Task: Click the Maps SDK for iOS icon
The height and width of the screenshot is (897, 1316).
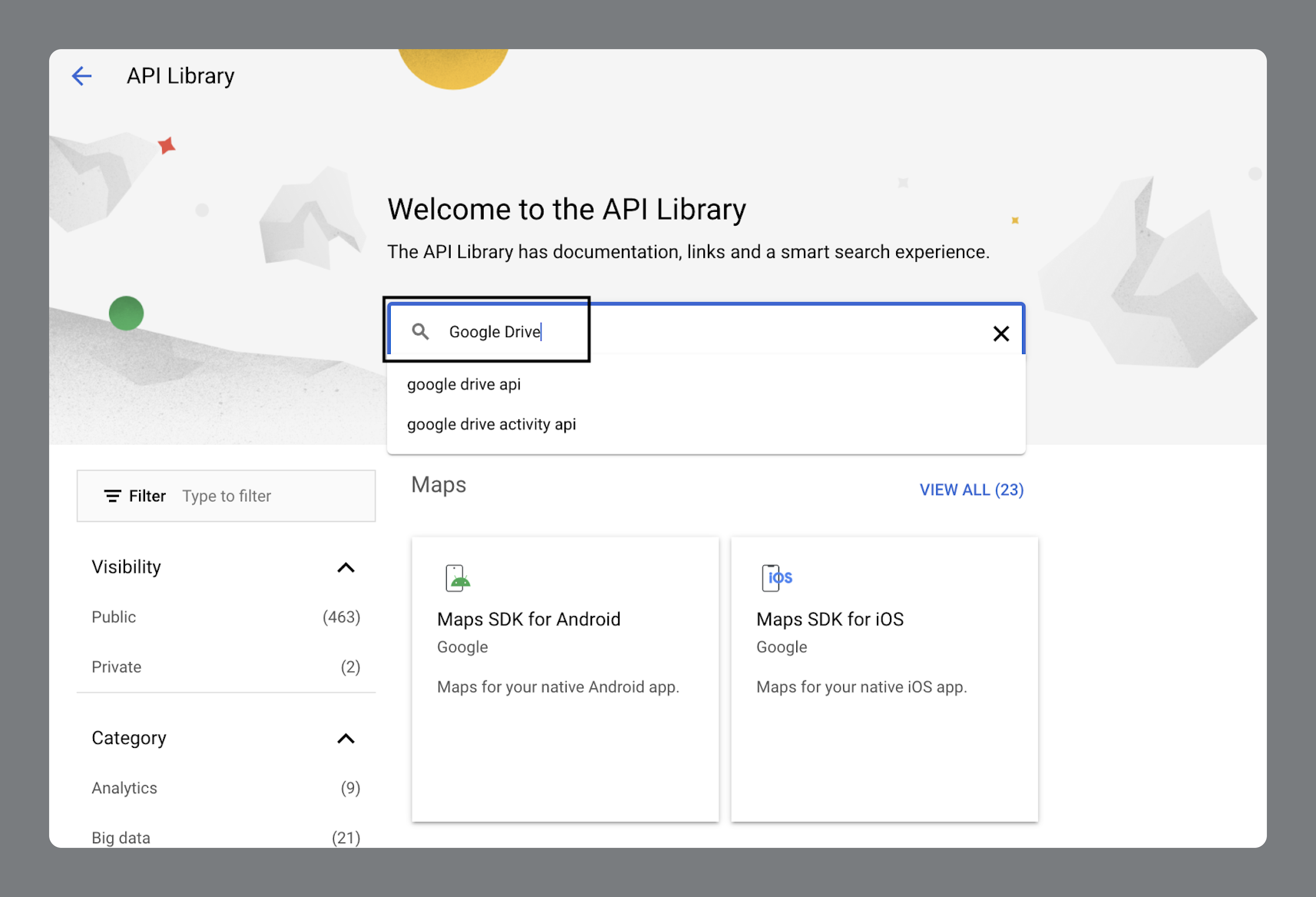Action: tap(776, 578)
